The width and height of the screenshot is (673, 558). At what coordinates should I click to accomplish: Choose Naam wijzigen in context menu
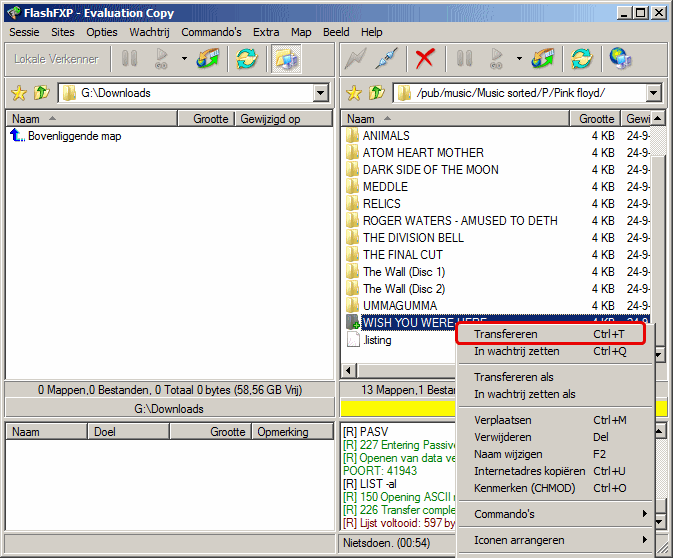coord(555,454)
